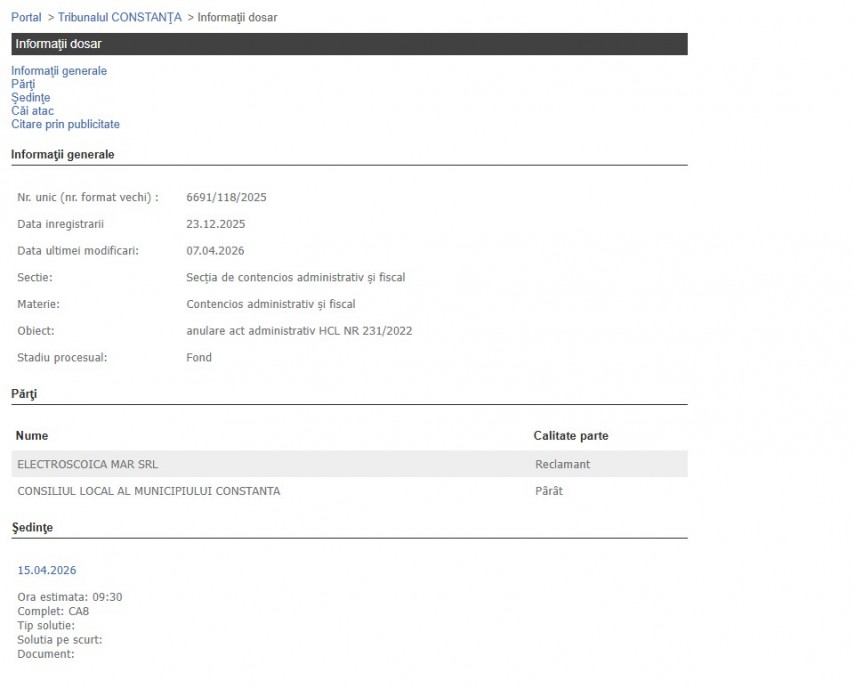This screenshot has width=855, height=689.
Task: Click case number 6691/118/2025
Action: 226,197
